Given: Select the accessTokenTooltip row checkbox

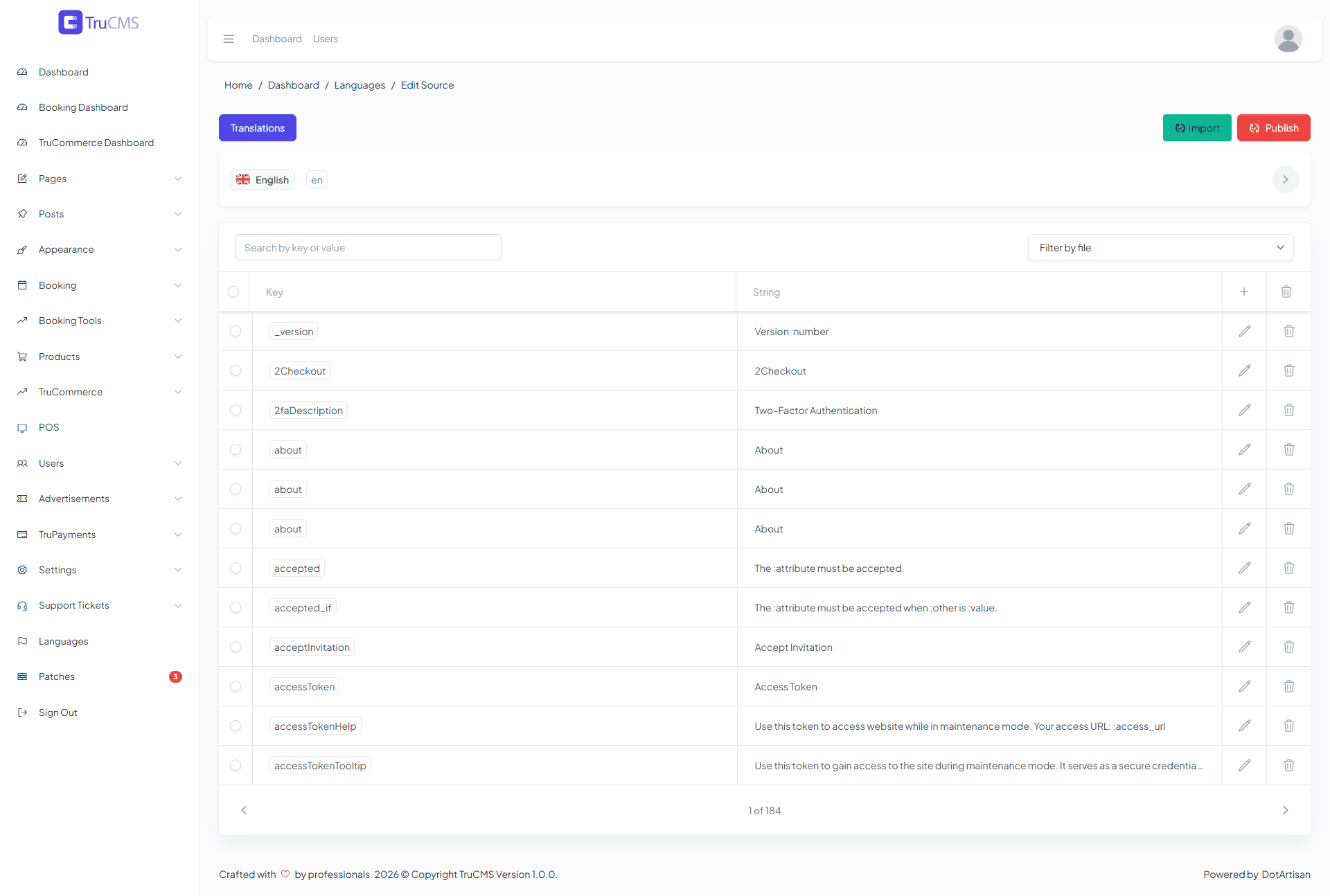Looking at the screenshot, I should coord(236,765).
